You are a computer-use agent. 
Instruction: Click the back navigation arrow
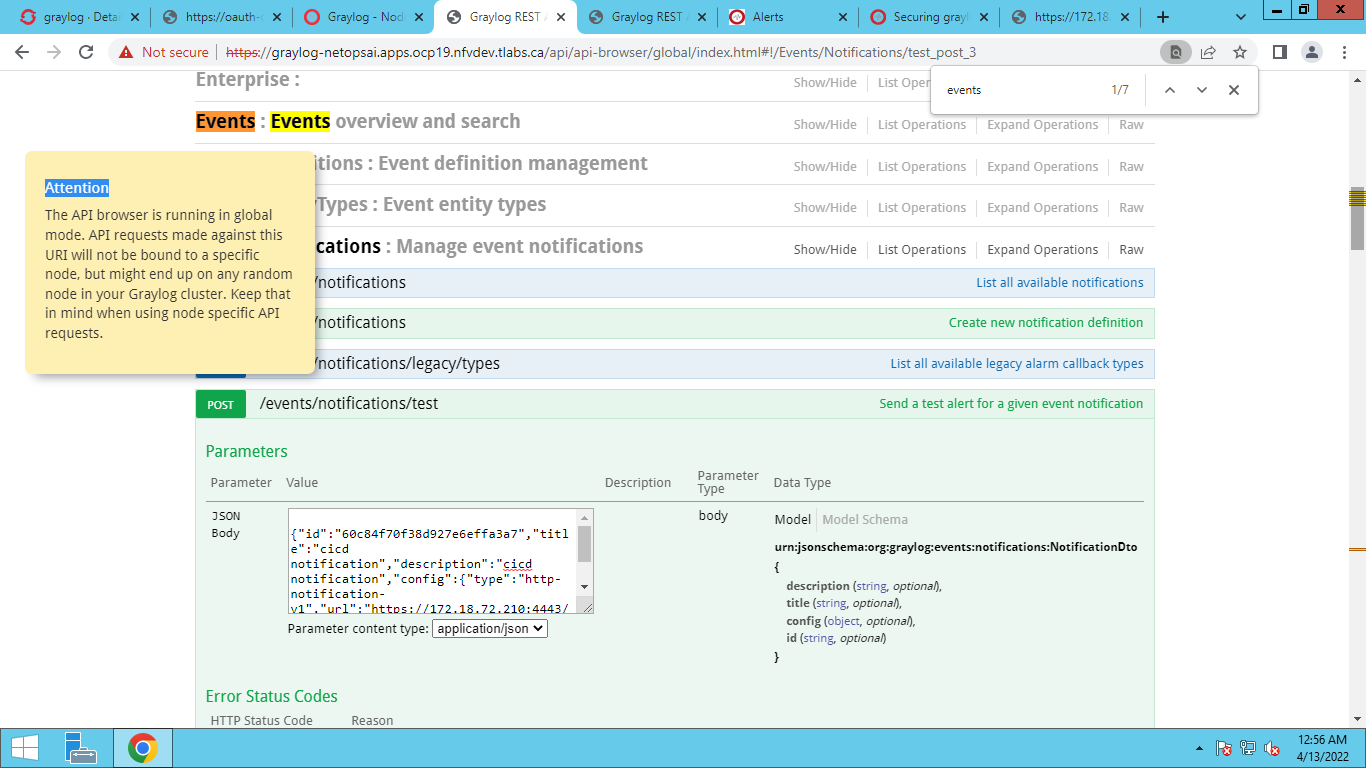[22, 52]
